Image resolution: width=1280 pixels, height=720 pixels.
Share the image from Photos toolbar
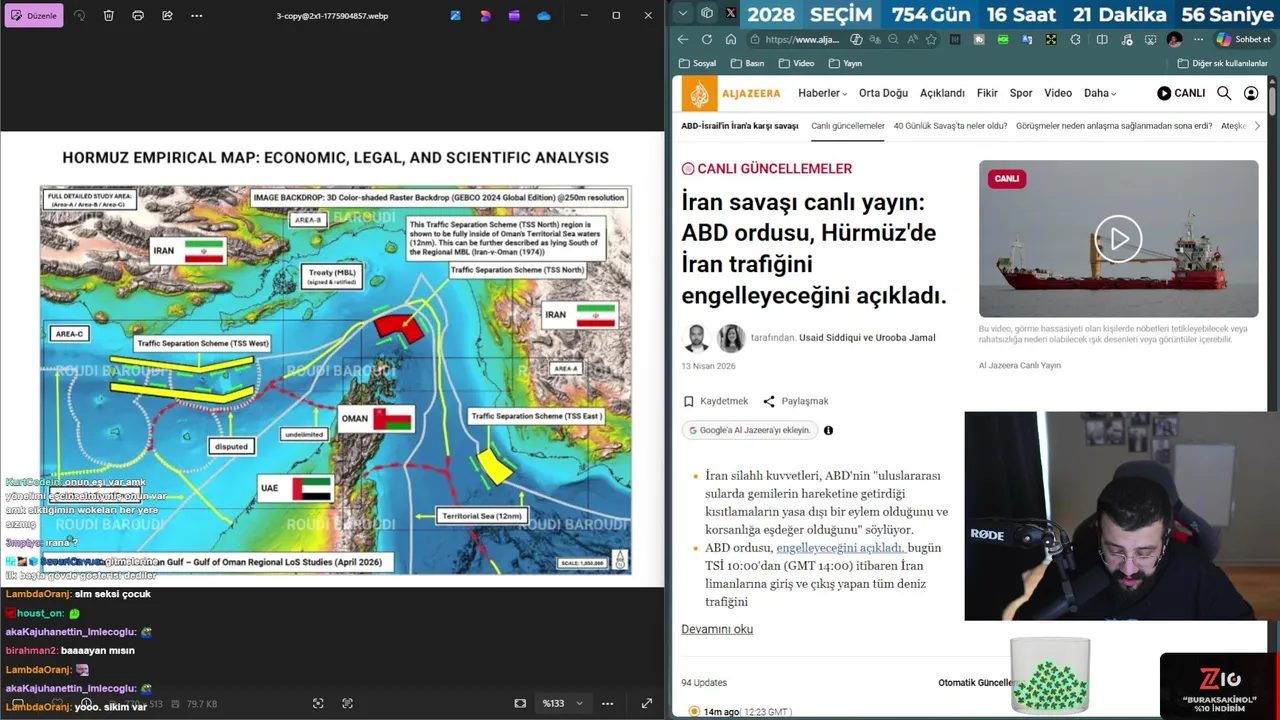click(167, 16)
